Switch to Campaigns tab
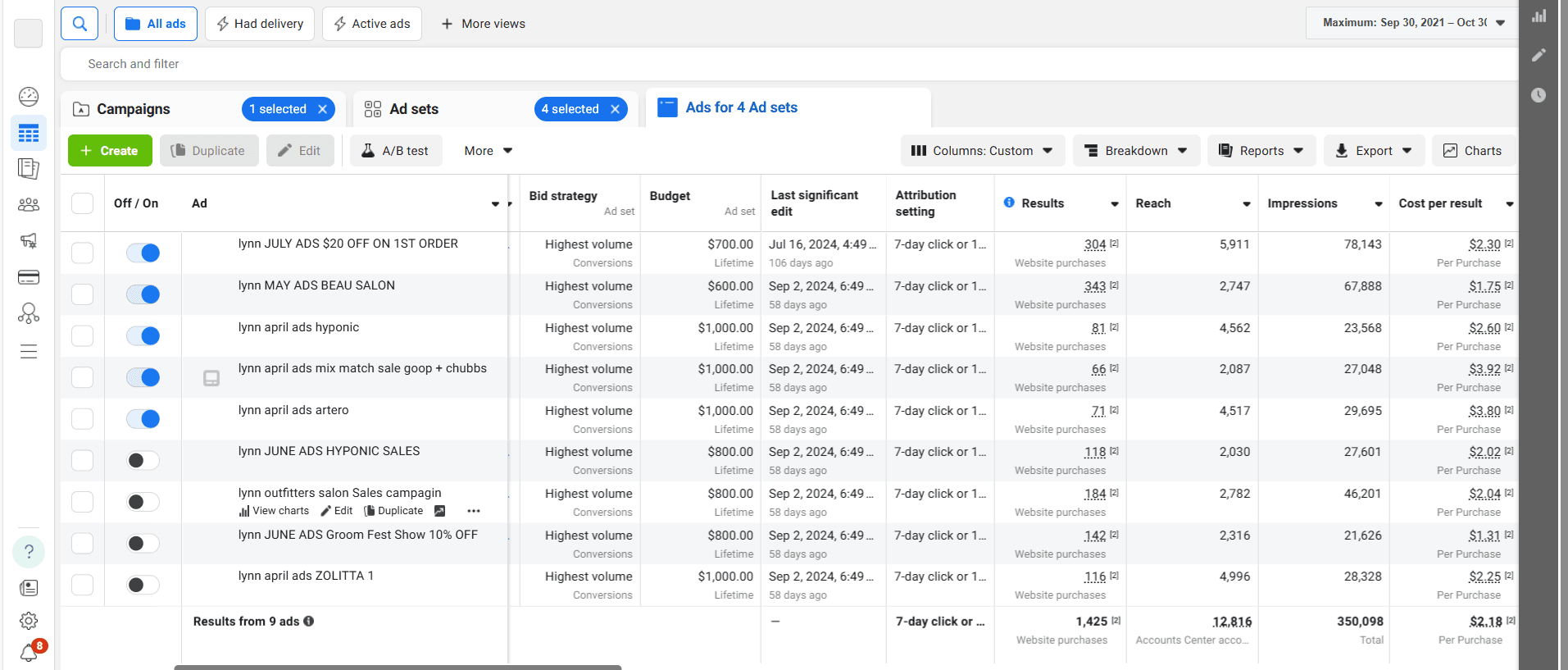The height and width of the screenshot is (670, 1568). coord(204,109)
